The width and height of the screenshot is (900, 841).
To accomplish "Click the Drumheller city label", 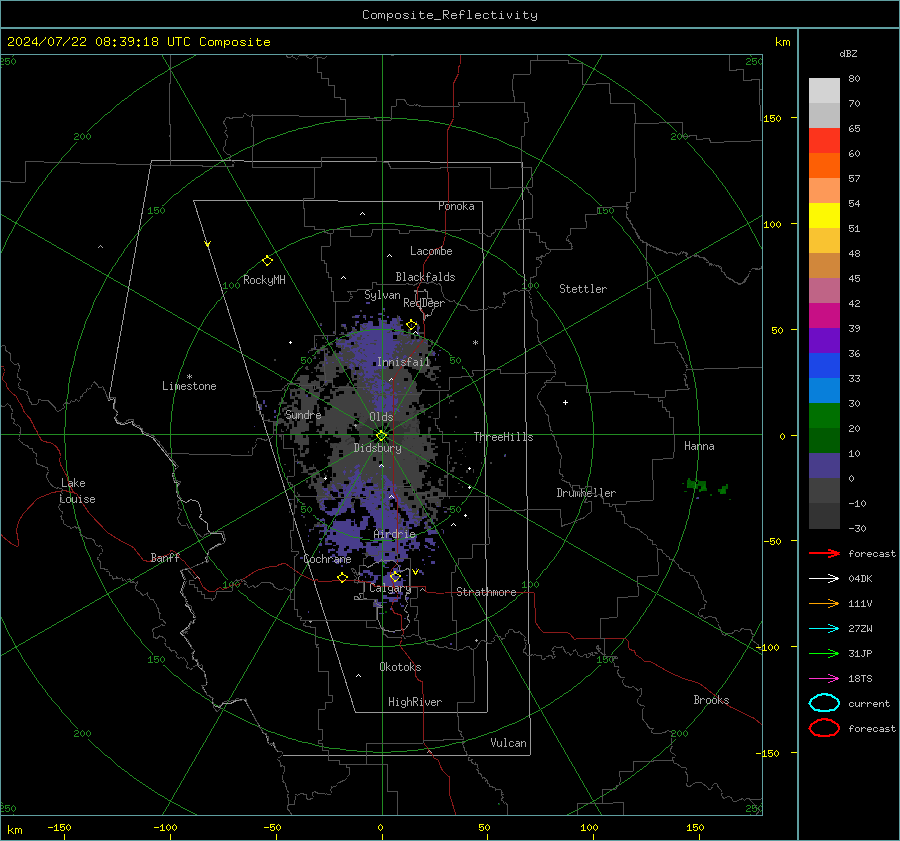I will [x=585, y=493].
